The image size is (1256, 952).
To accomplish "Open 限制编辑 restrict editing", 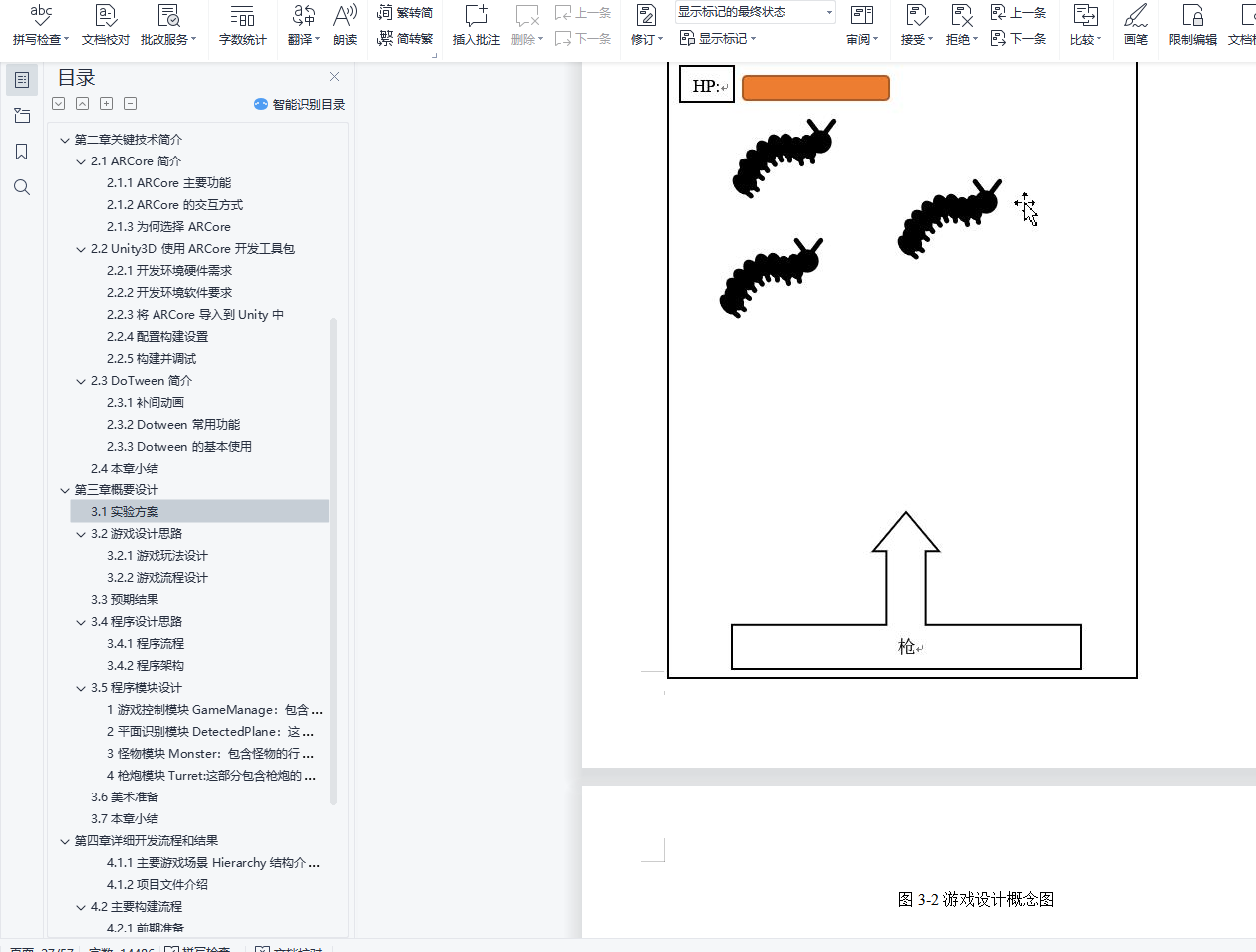I will [1193, 25].
